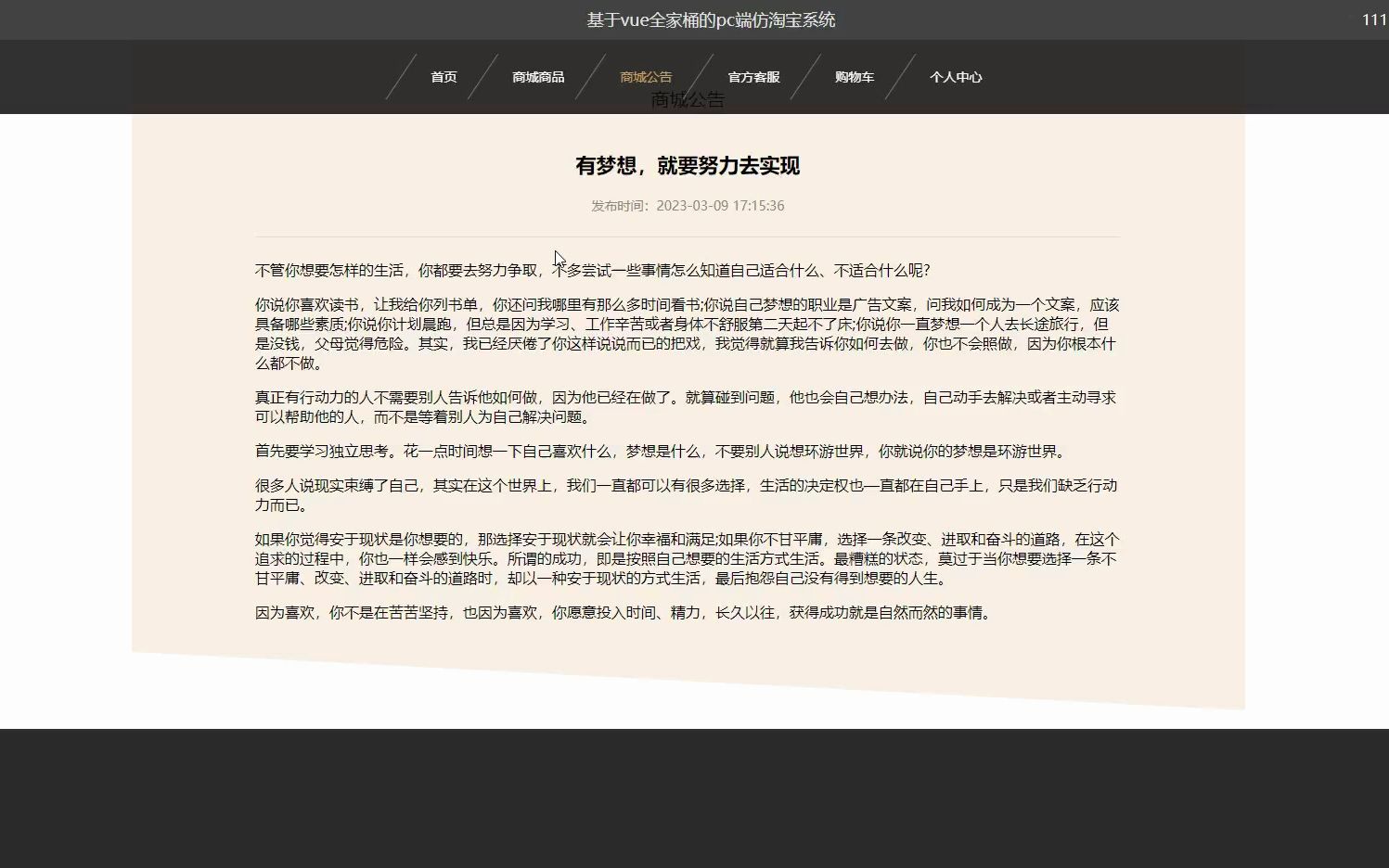1389x868 pixels.
Task: Click the 商城公告 page heading text
Action: tap(687, 98)
